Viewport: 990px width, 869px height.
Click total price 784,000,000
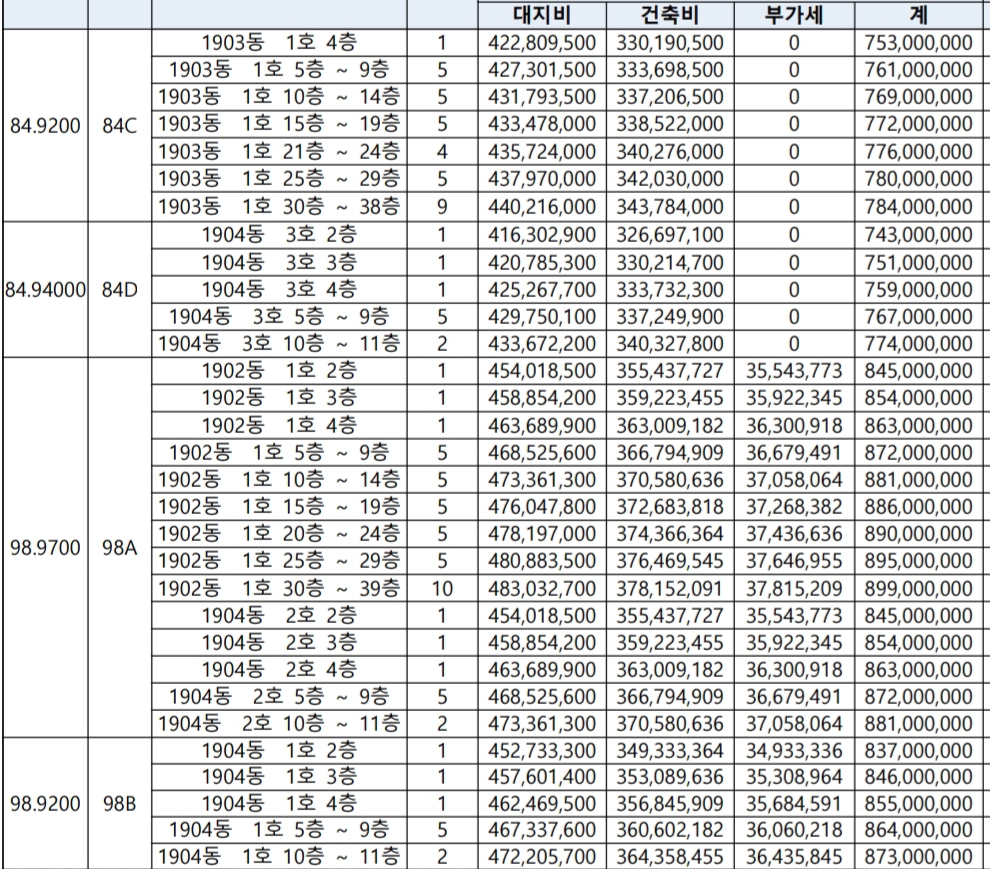[919, 207]
